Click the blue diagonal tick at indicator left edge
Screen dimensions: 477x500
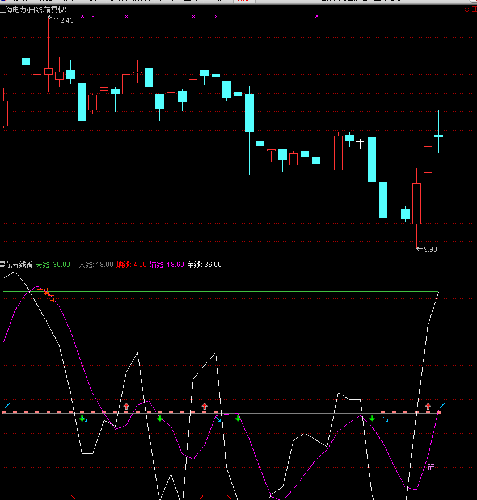(7, 406)
